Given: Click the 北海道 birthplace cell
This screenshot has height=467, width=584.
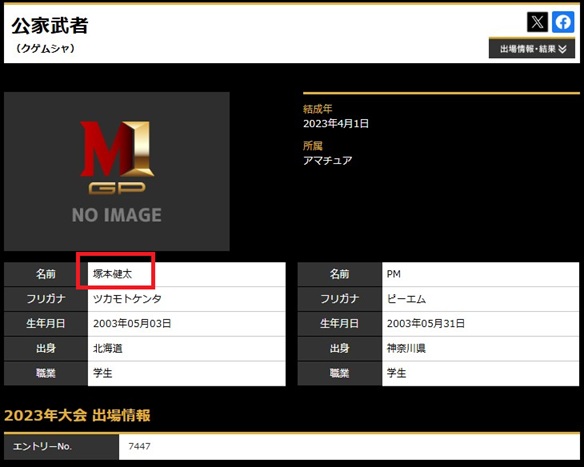Looking at the screenshot, I should pos(187,349).
